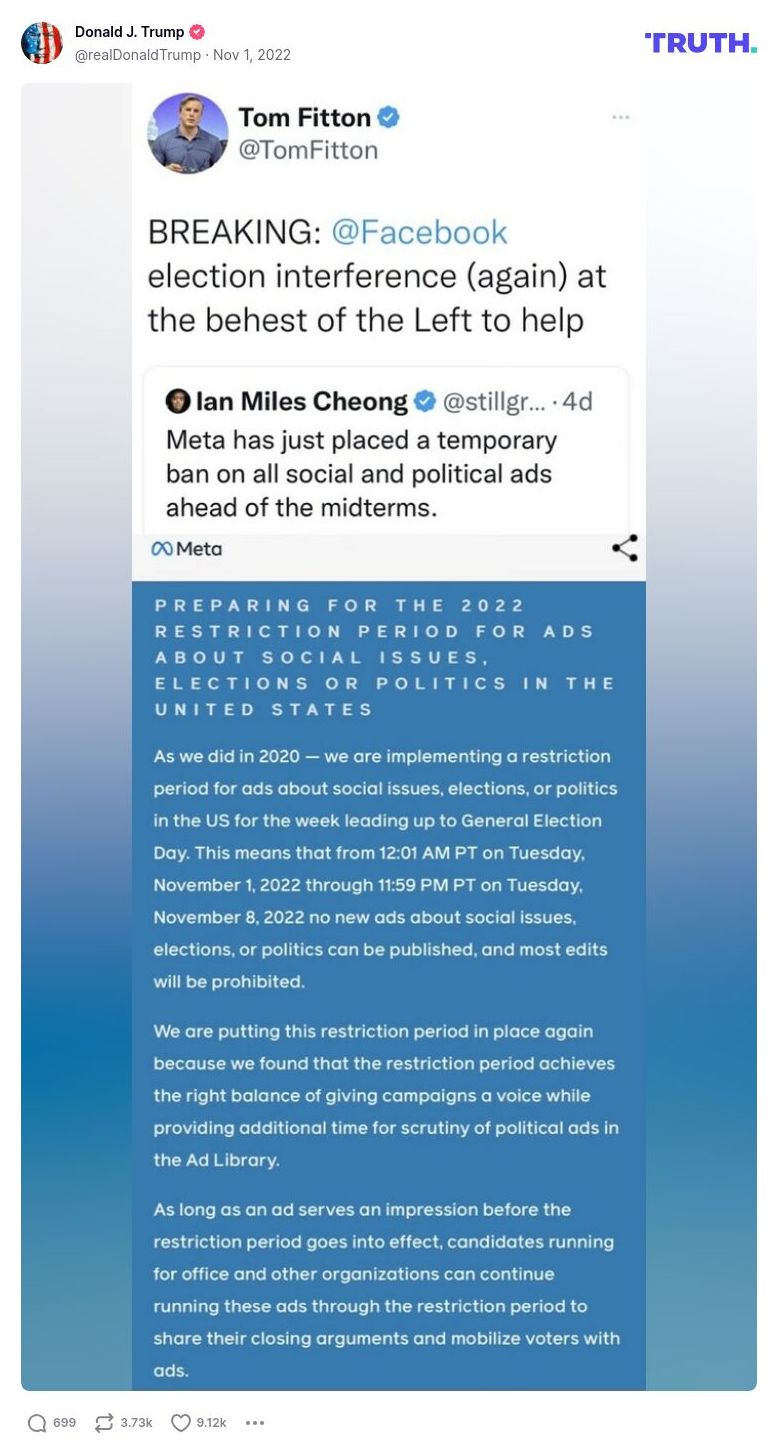Click the 9.12k likes count
Viewport: 778px width, 1453px height.
[209, 1421]
